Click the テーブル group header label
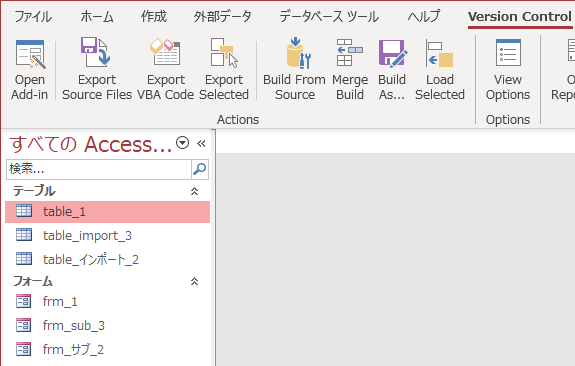The height and width of the screenshot is (366, 575). pyautogui.click(x=34, y=191)
